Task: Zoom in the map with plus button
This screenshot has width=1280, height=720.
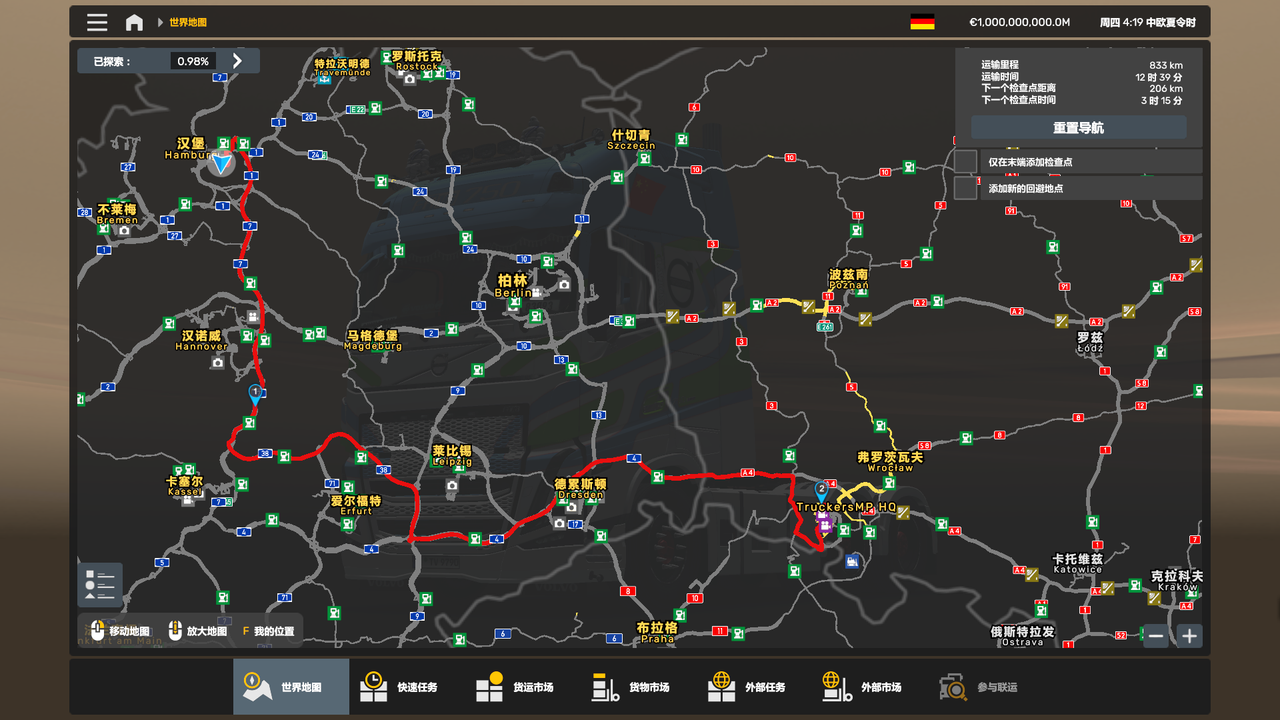Action: click(1189, 635)
